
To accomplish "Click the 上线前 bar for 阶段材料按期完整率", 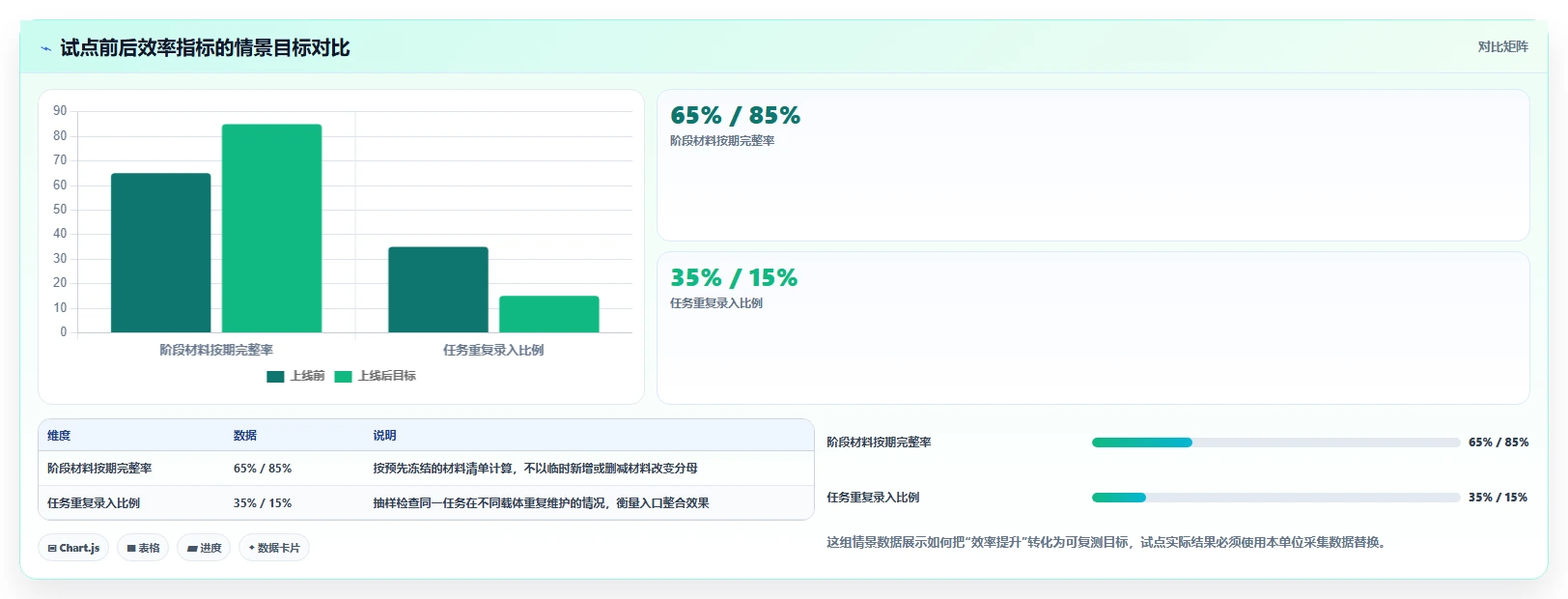I will [160, 253].
